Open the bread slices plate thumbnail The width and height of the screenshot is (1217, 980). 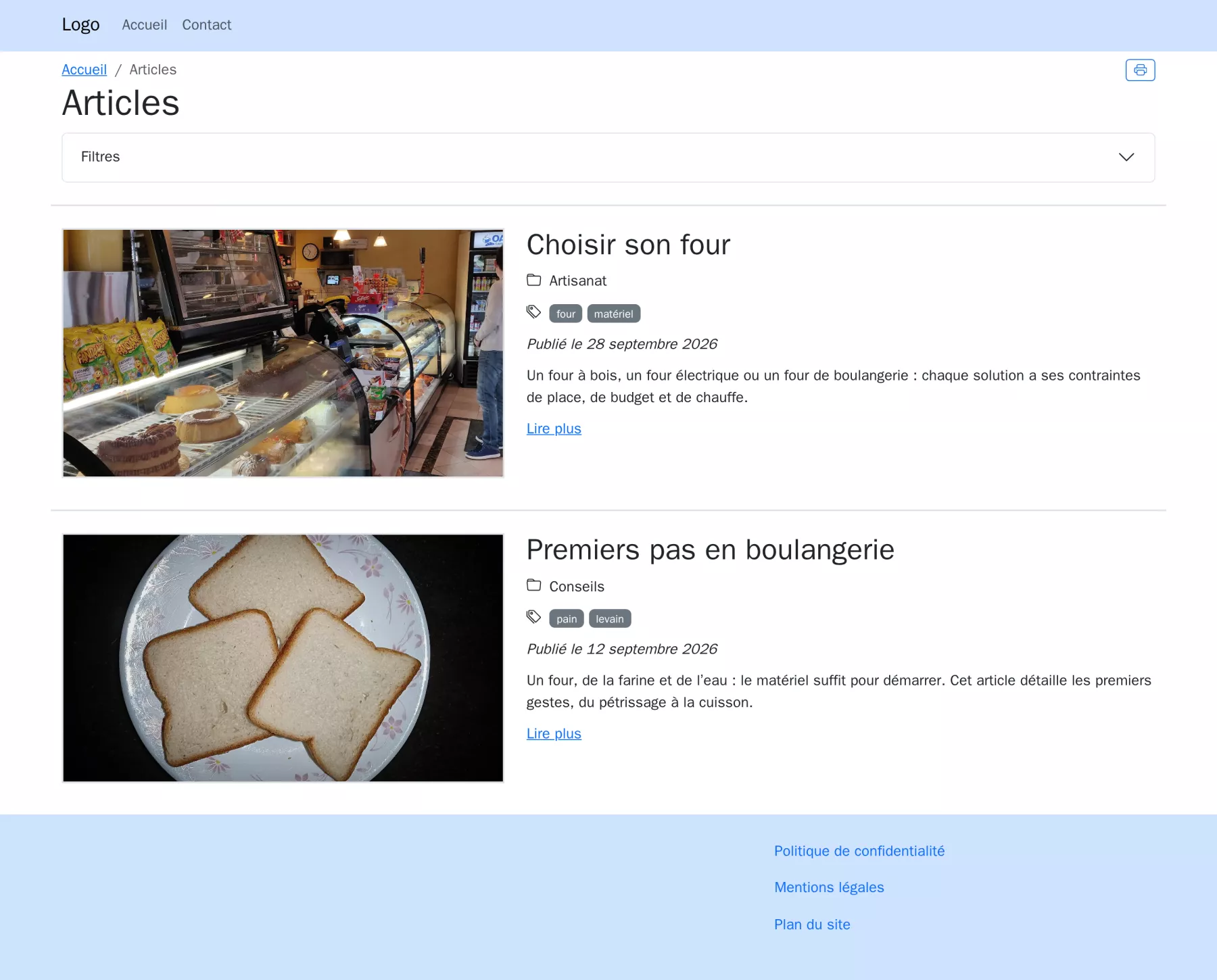coord(283,658)
